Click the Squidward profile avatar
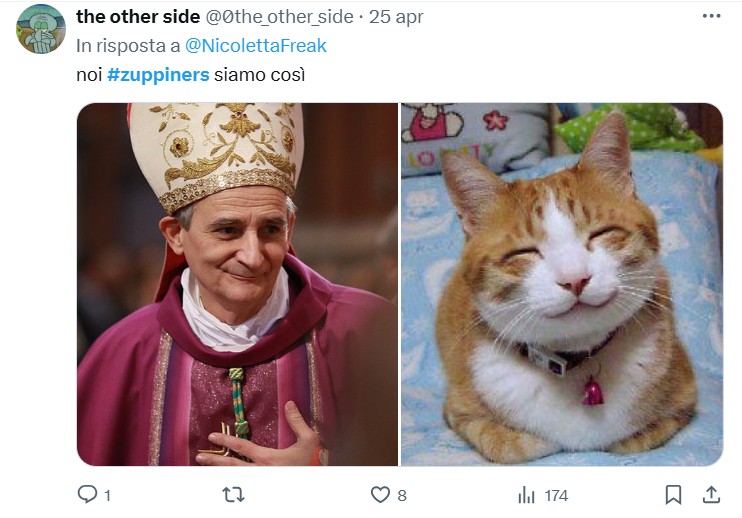Image resolution: width=742 pixels, height=518 pixels. [40, 28]
